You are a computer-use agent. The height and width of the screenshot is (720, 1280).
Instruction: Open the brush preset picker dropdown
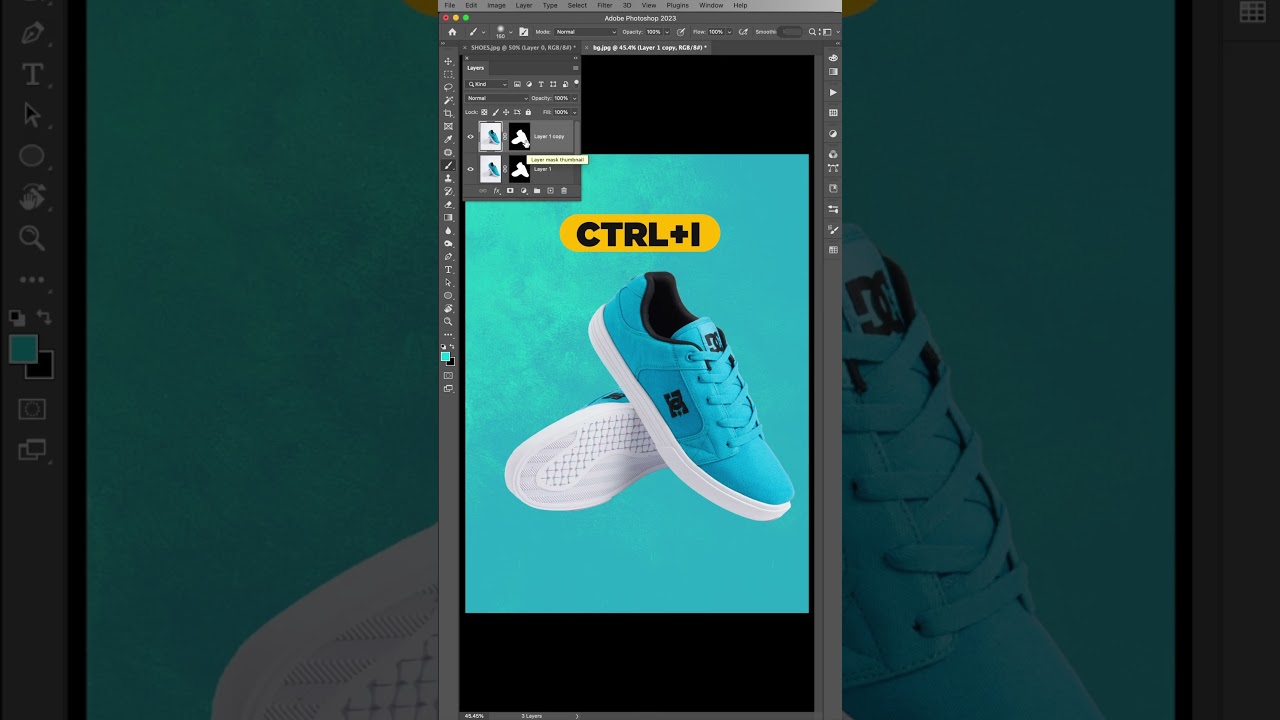click(x=511, y=32)
